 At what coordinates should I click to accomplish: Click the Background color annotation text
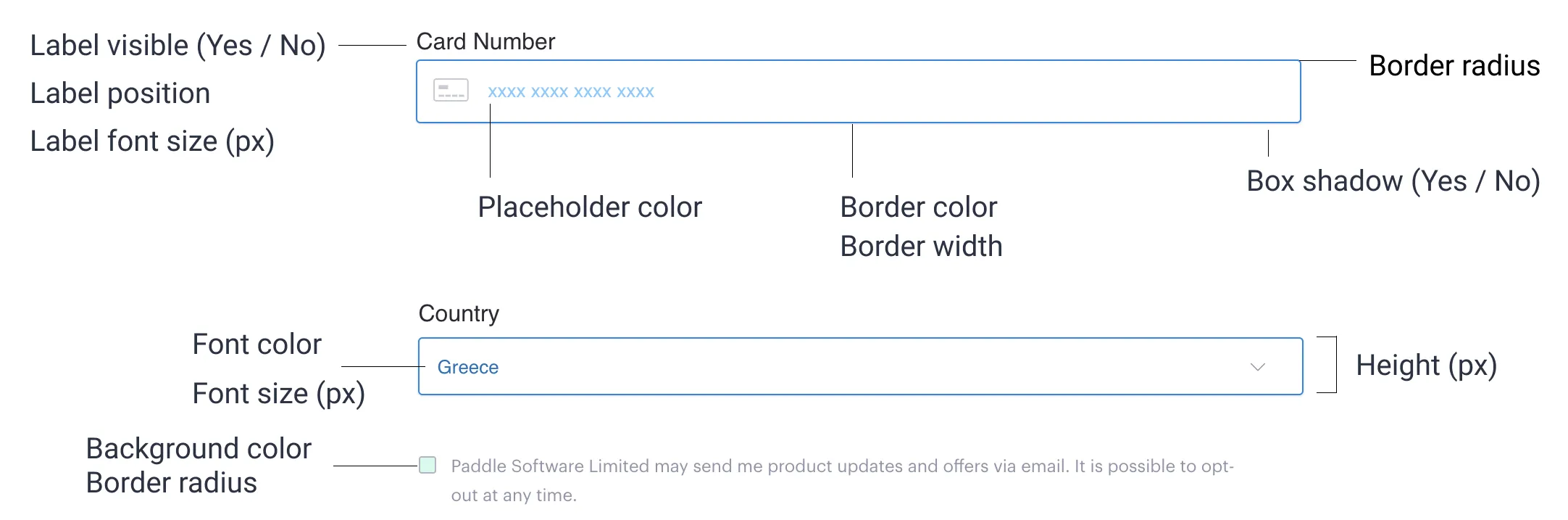tap(198, 448)
